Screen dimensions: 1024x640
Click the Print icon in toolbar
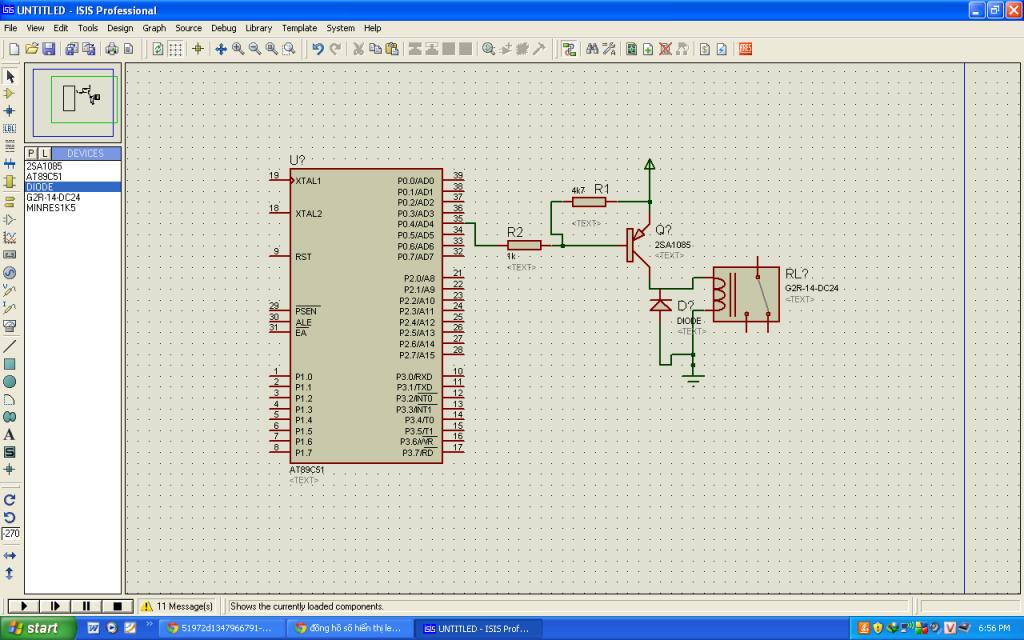point(111,48)
